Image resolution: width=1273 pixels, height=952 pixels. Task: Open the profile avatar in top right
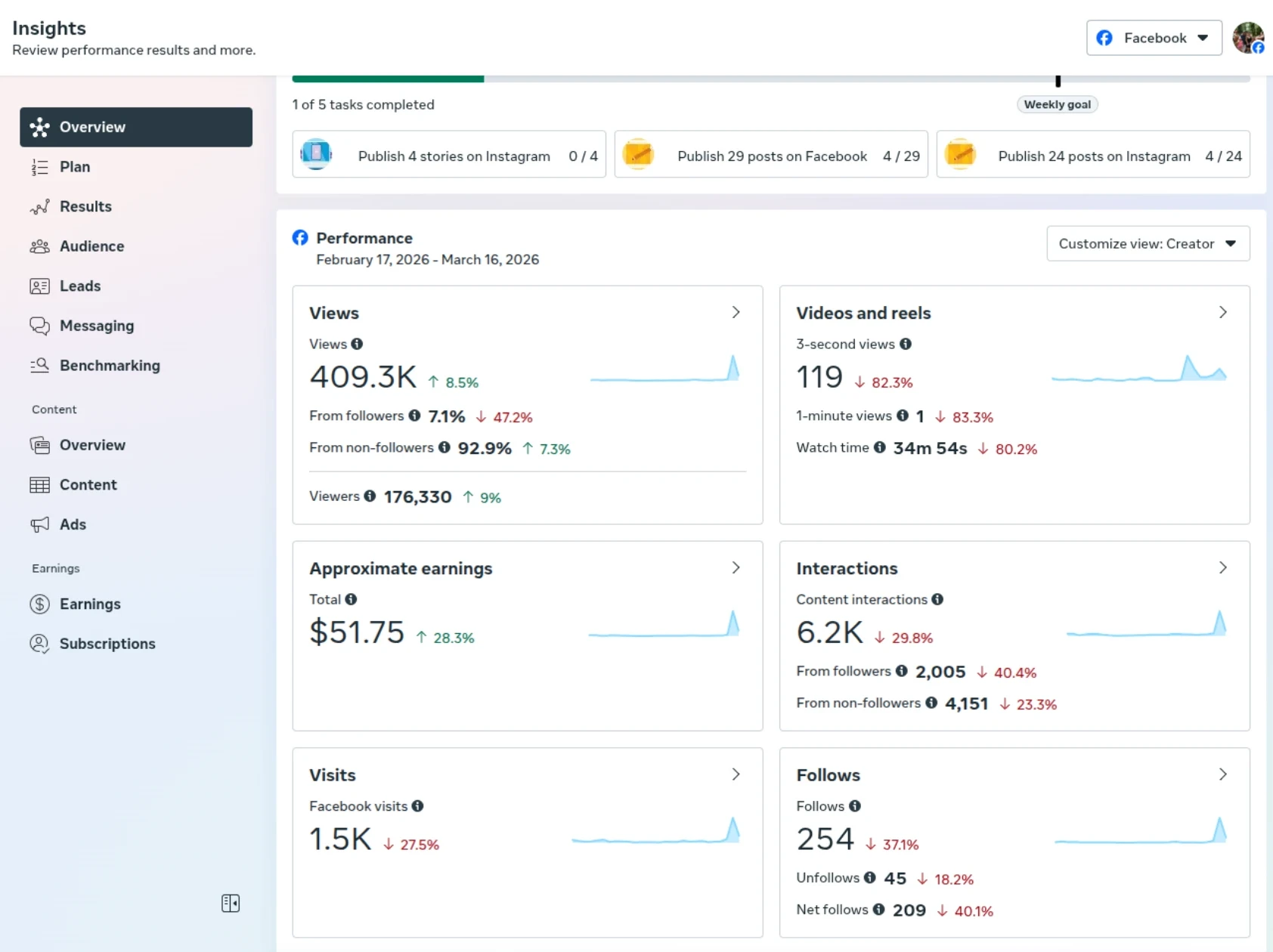(1247, 38)
